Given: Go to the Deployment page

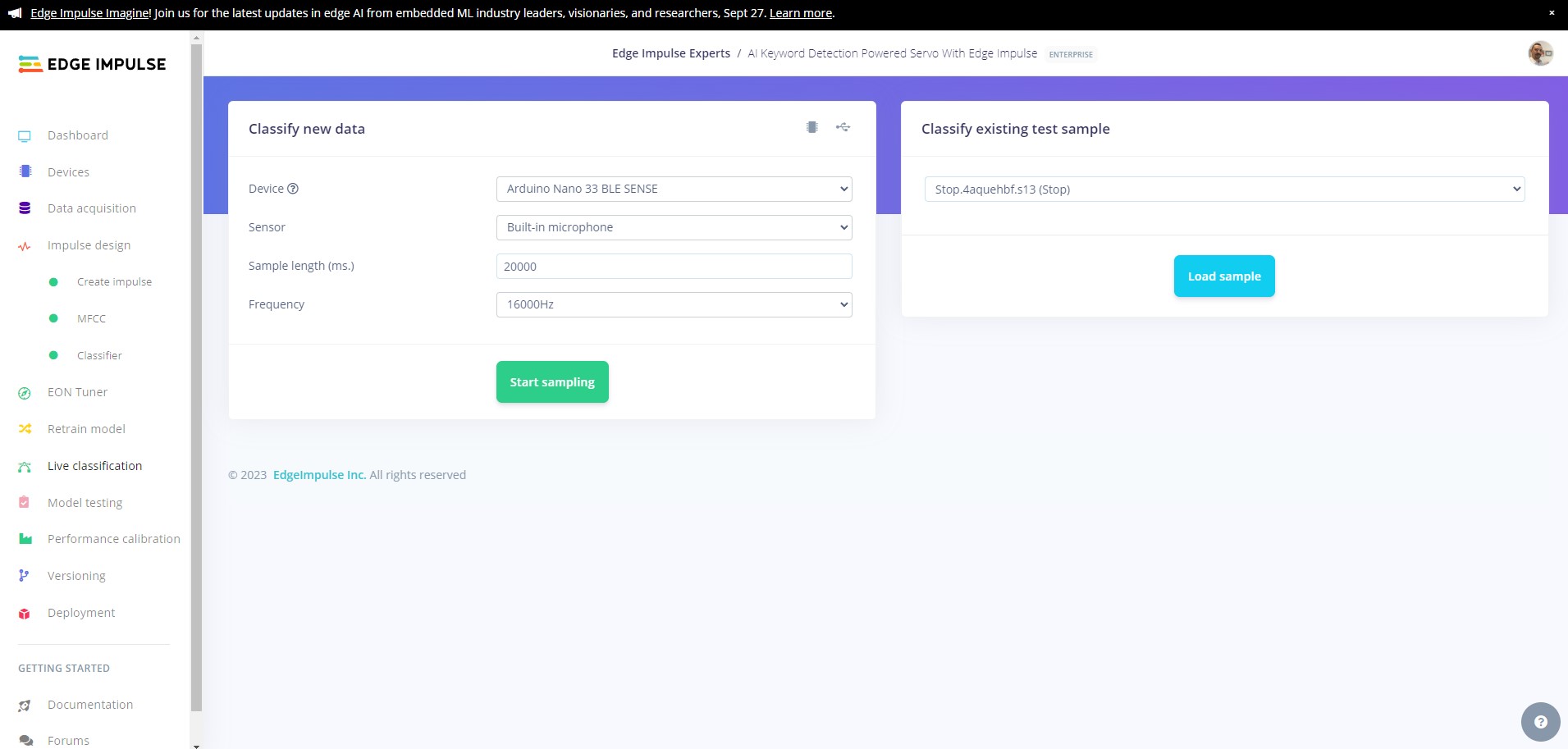Looking at the screenshot, I should [81, 613].
